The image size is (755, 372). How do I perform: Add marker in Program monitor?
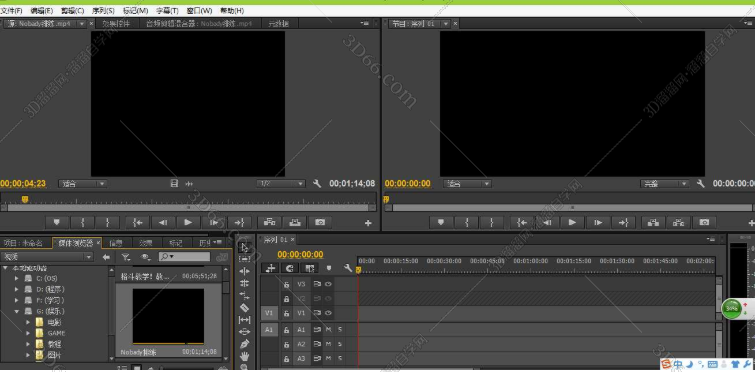[x=441, y=222]
